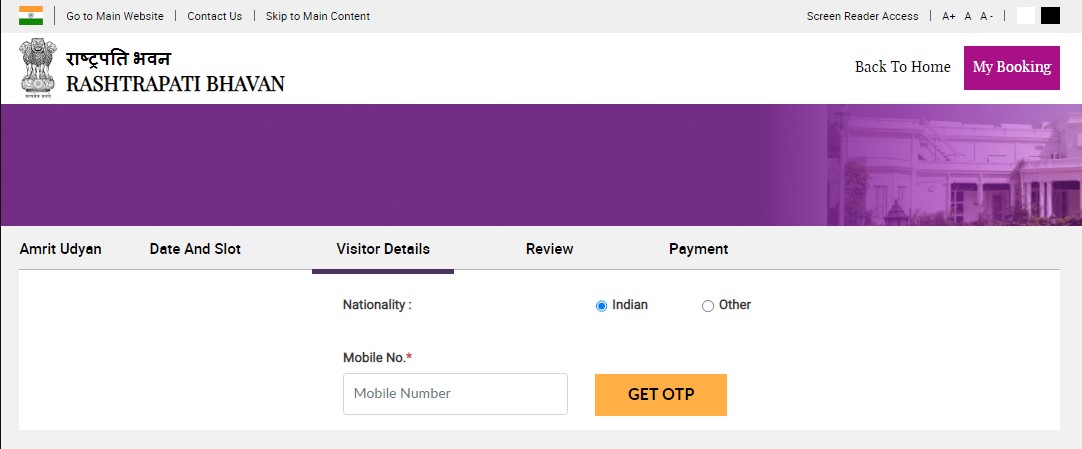The image size is (1082, 449).
Task: Open the Payment tab
Action: [x=698, y=249]
